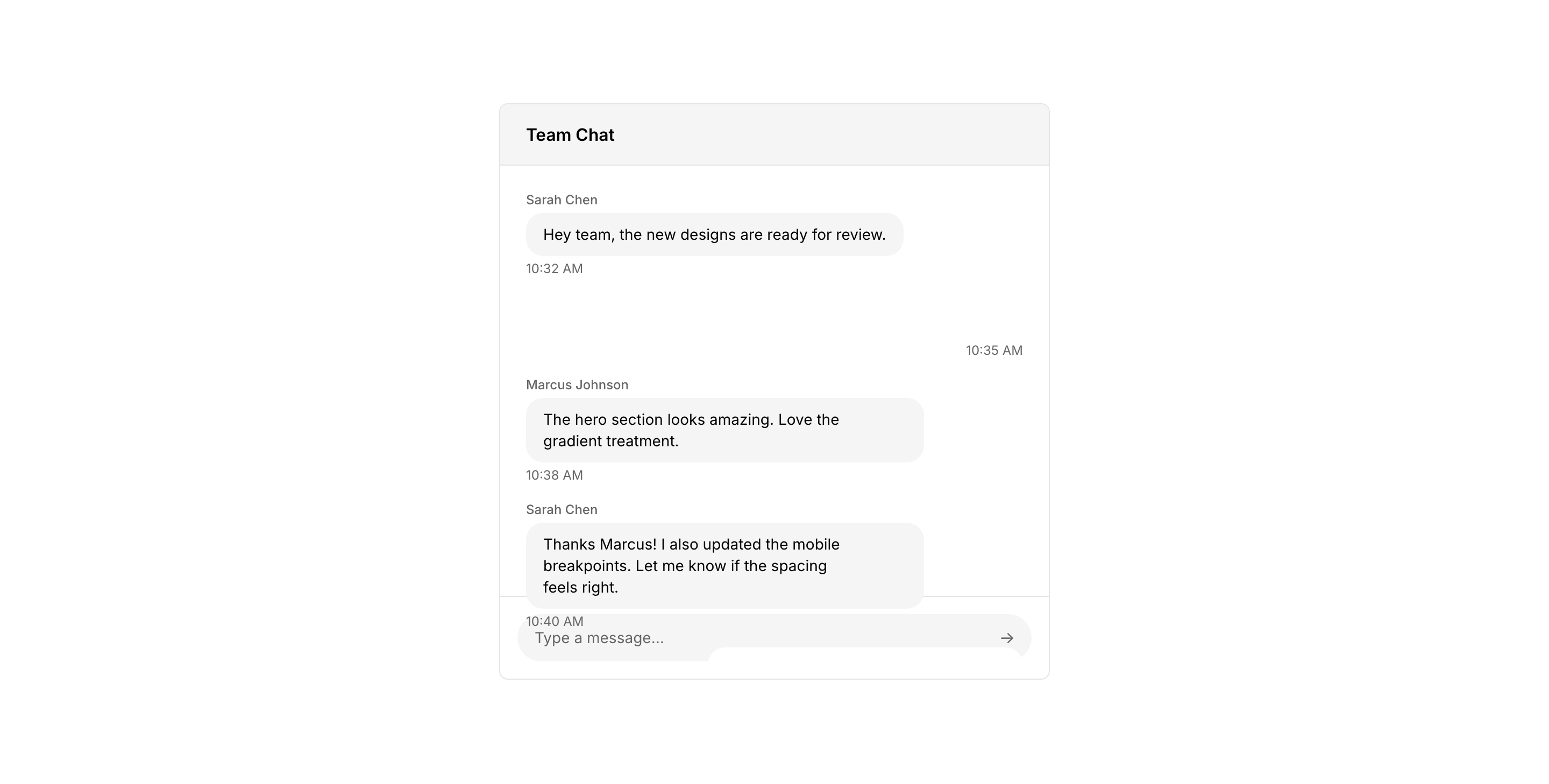Click the 10:38 AM timestamp
This screenshot has width=1549, height=784.
click(555, 475)
